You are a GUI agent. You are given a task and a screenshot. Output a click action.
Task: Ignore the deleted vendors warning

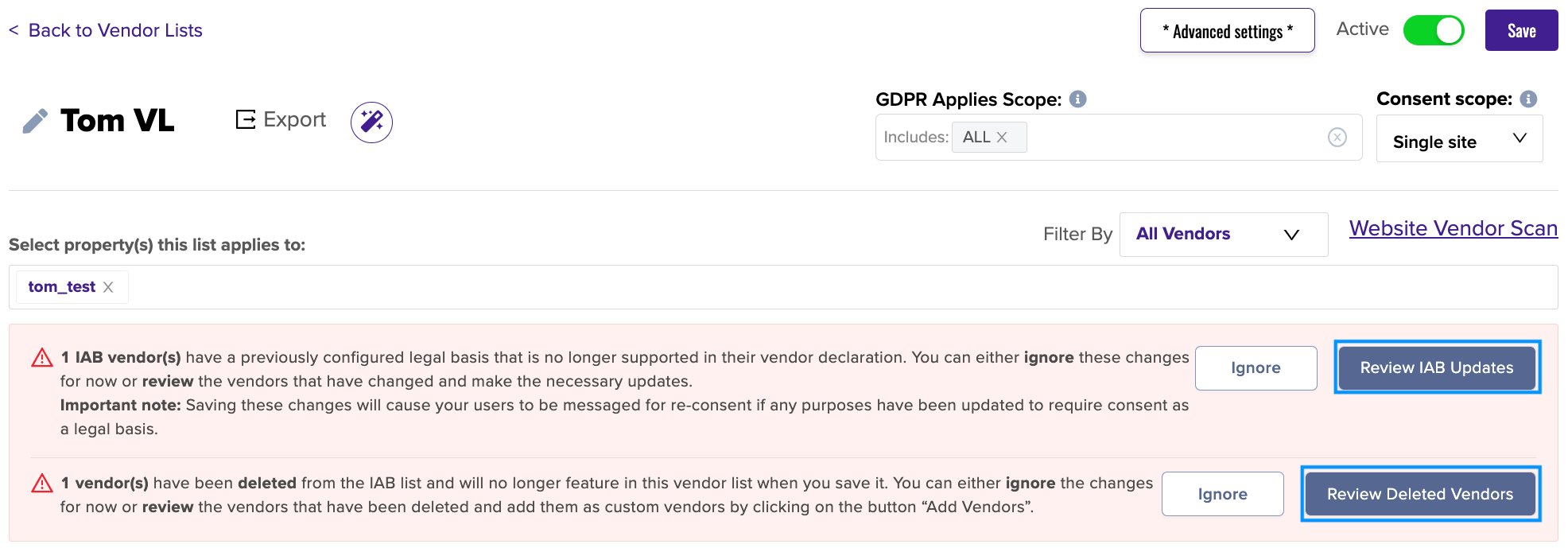tap(1222, 494)
